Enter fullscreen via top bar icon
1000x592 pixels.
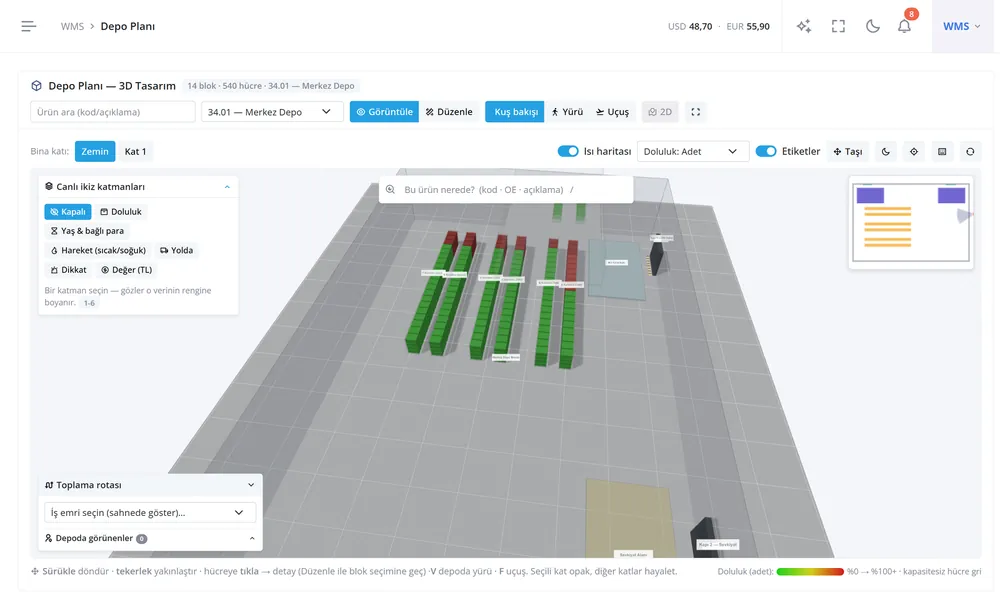click(x=838, y=26)
